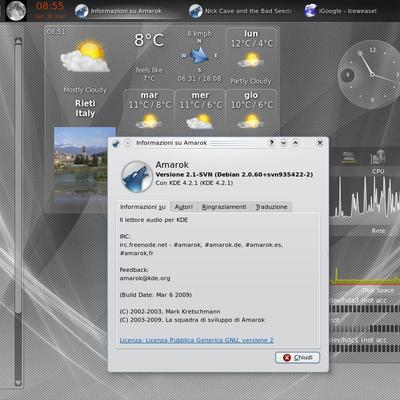Open the GNU license link

[x=197, y=340]
